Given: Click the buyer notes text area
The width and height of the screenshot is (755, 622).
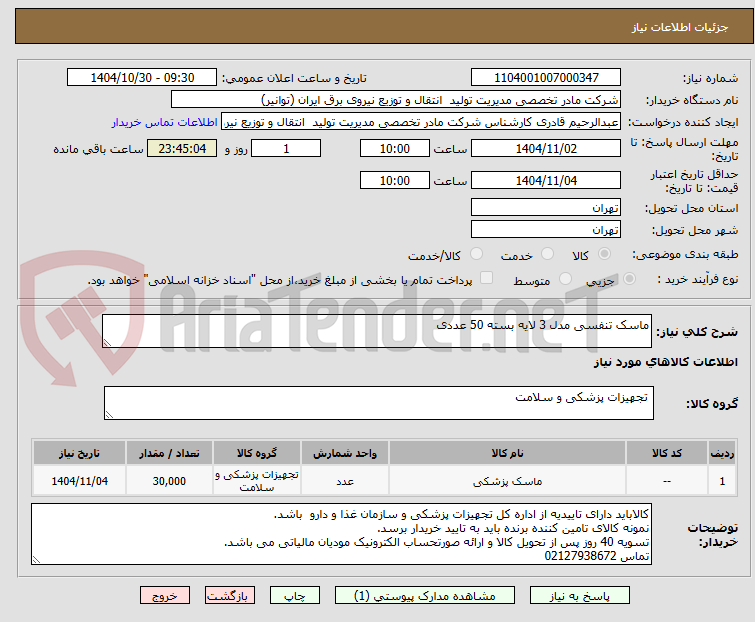Looking at the screenshot, I should click(341, 534).
